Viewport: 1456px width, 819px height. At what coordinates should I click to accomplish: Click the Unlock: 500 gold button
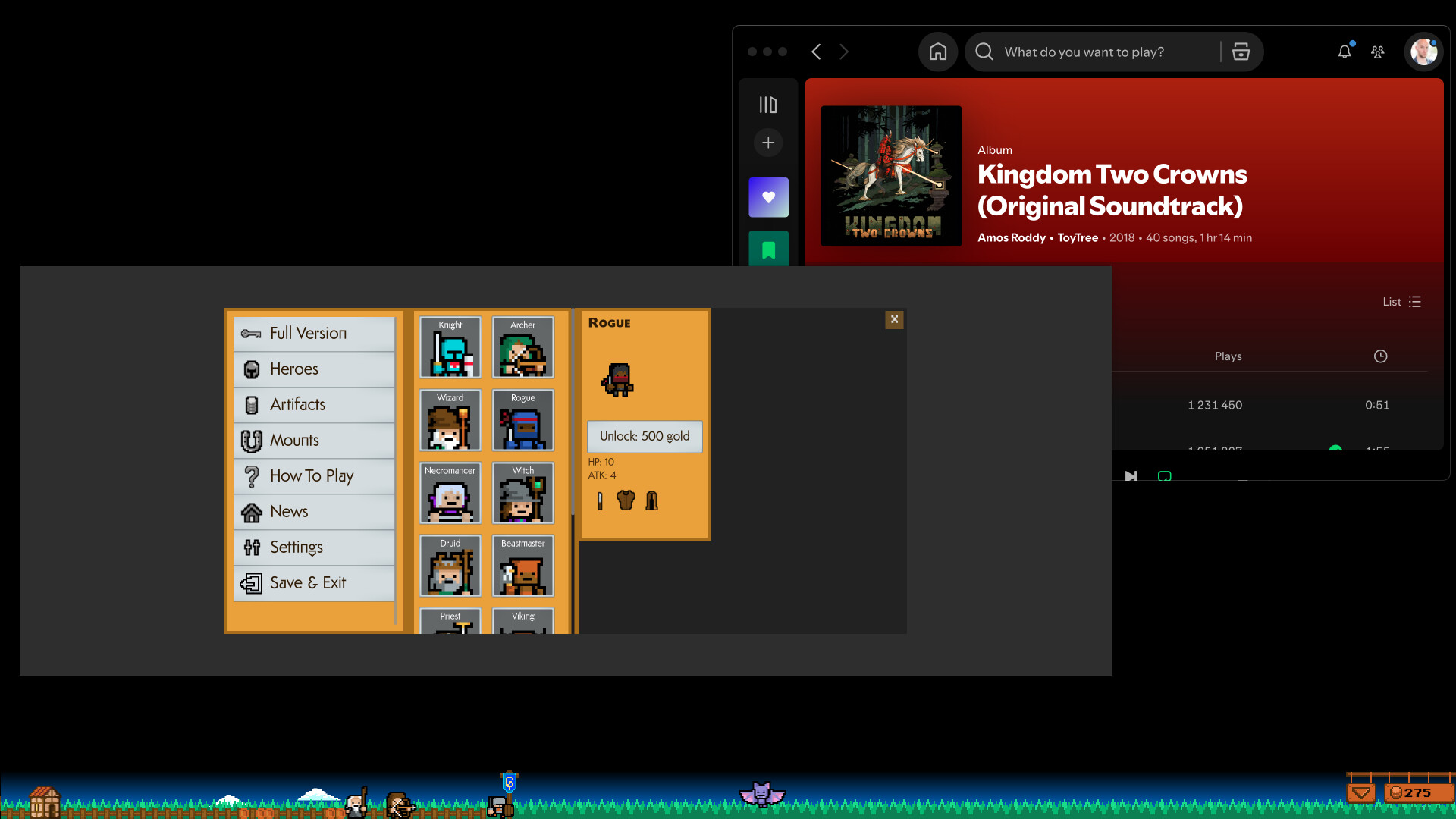[644, 437]
